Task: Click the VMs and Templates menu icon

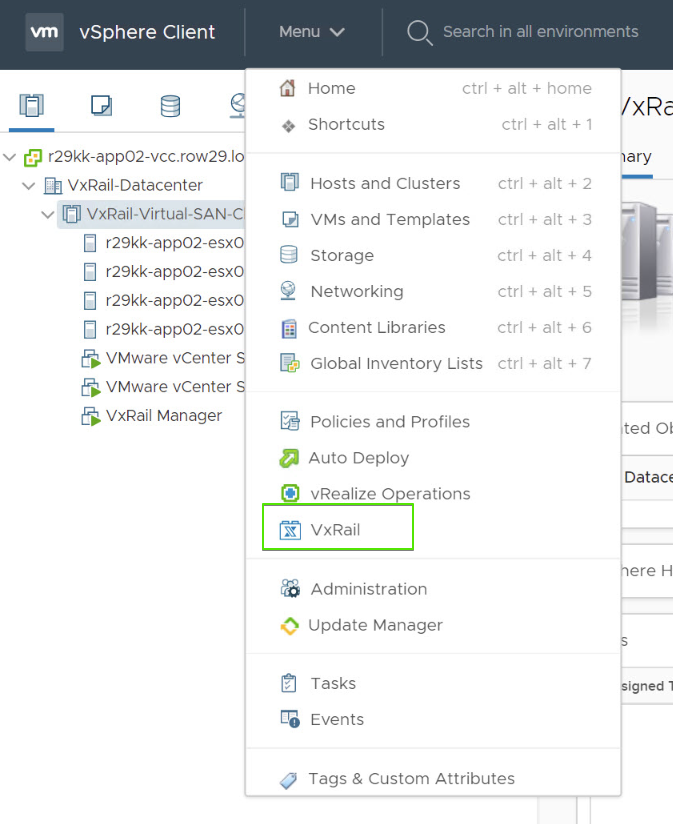Action: 290,219
